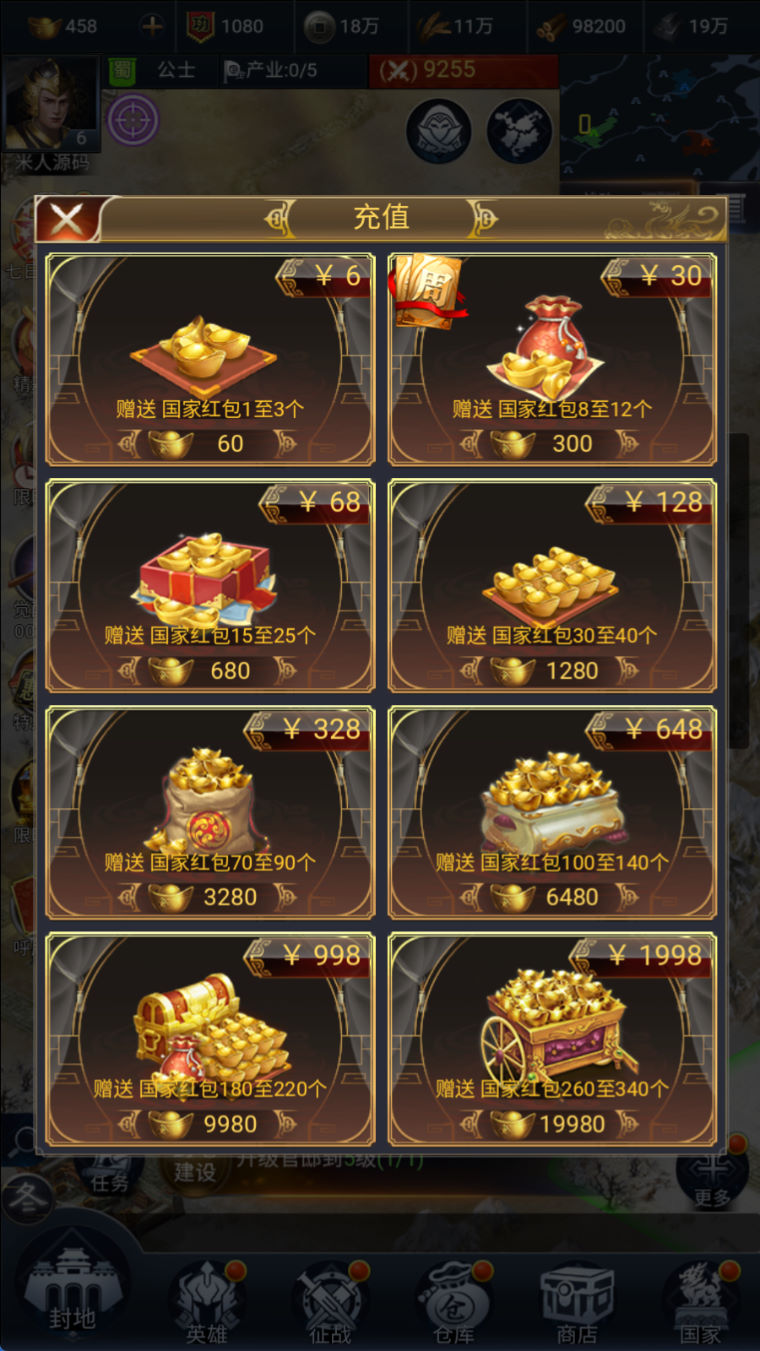Tap the plus icon to add gold
This screenshot has width=760, height=1351.
tap(152, 26)
